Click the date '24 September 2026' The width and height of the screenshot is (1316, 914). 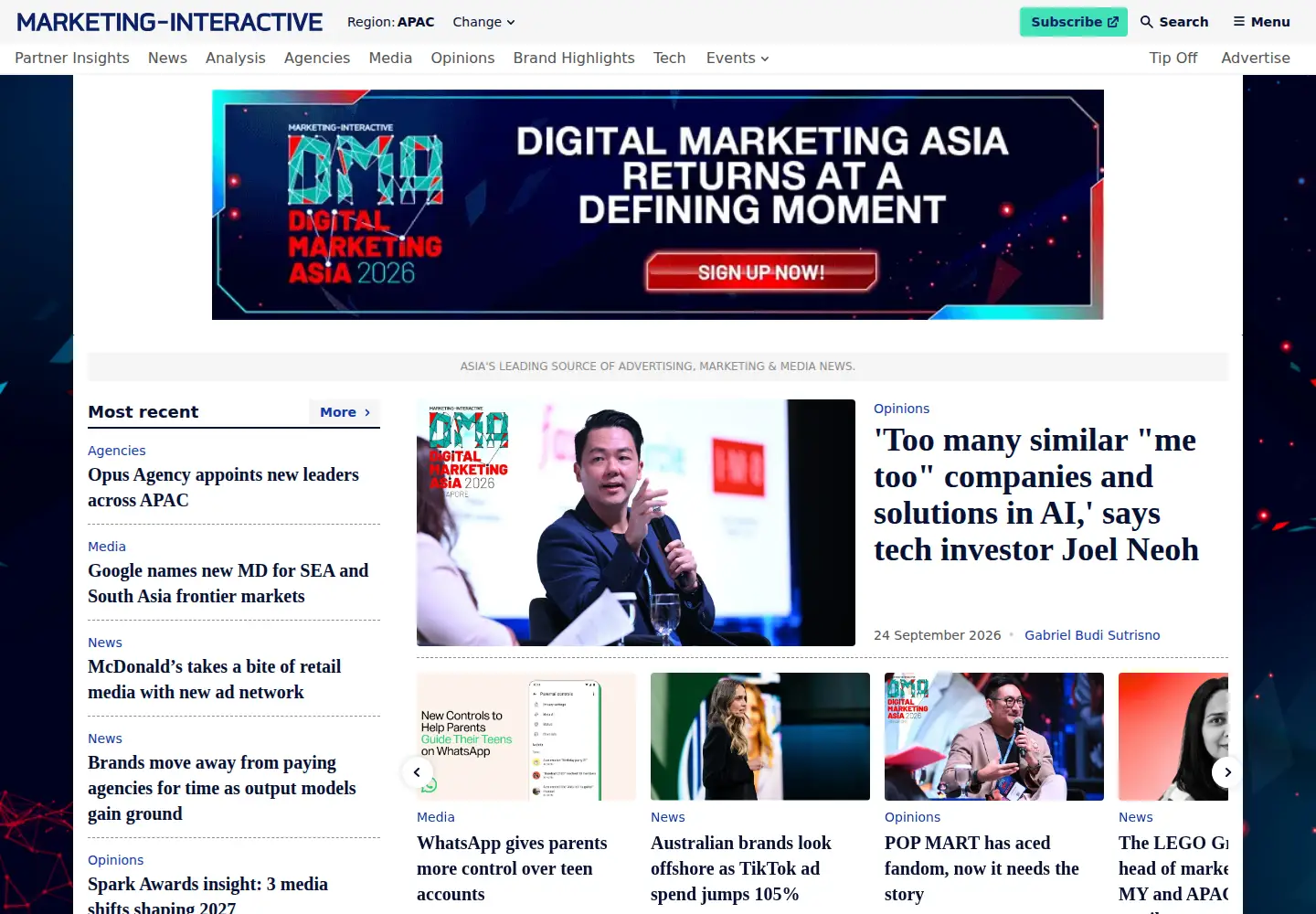[x=938, y=635]
